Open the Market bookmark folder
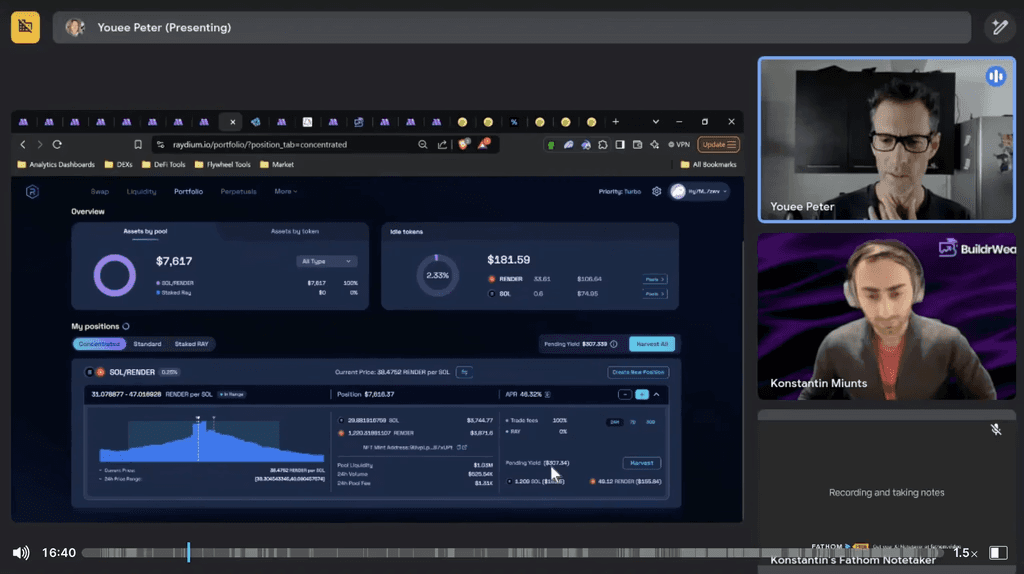 [277, 165]
